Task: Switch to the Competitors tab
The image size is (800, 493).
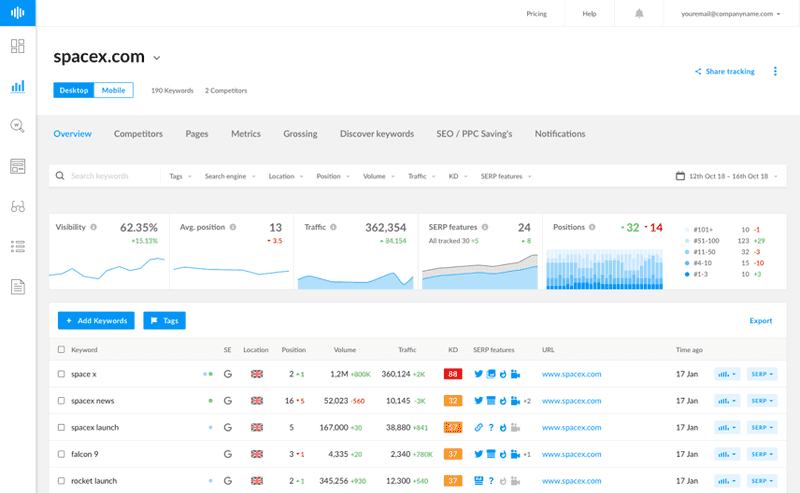Action: (x=138, y=134)
